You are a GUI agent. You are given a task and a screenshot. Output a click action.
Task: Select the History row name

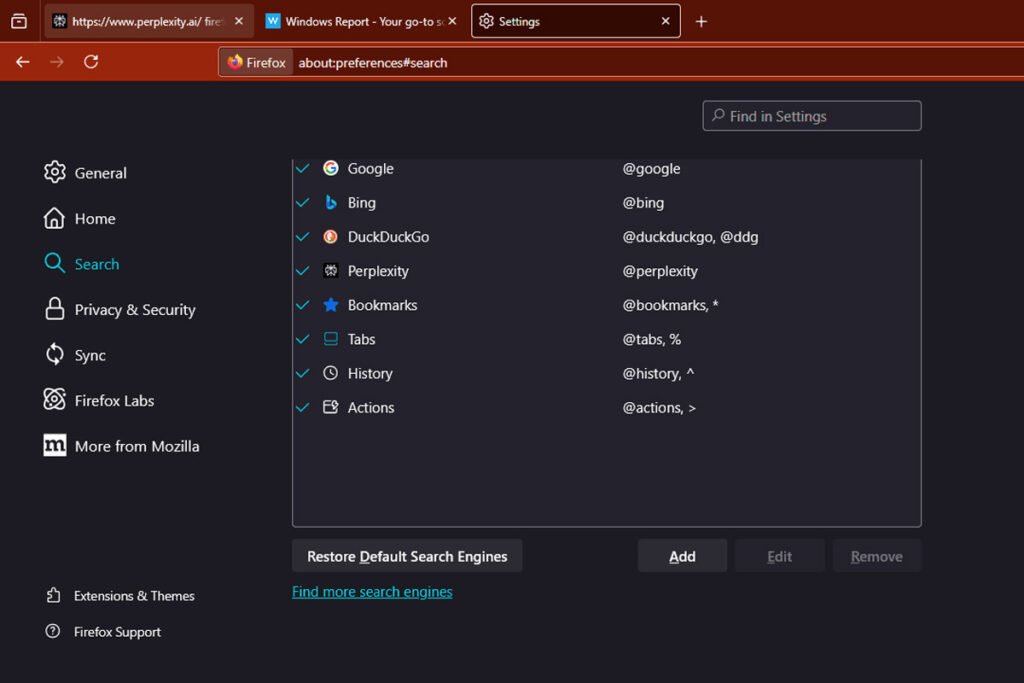pos(370,373)
